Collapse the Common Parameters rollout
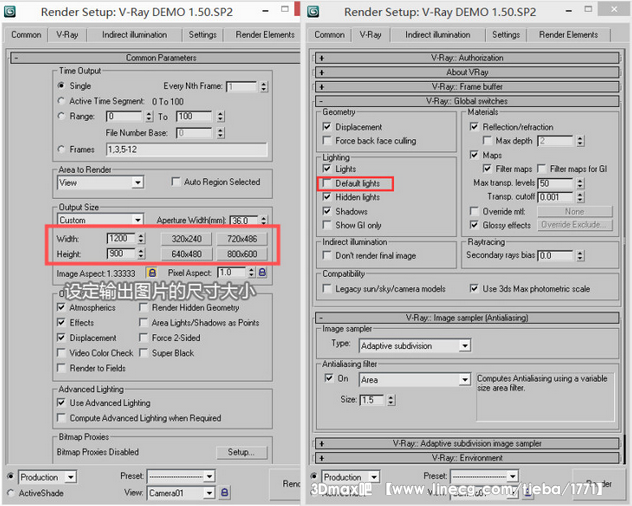 (156, 58)
